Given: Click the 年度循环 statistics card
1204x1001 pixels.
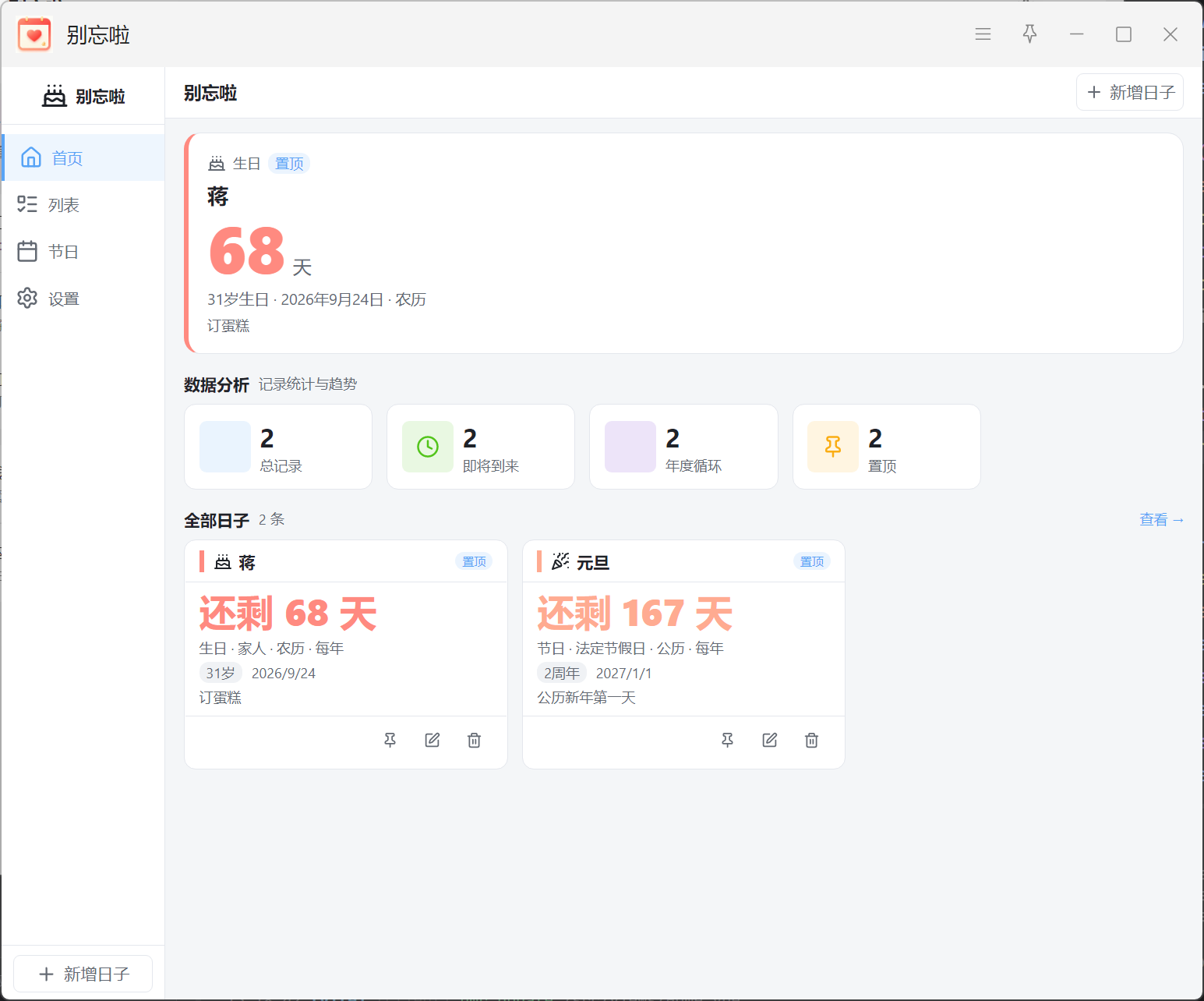Looking at the screenshot, I should [x=683, y=447].
